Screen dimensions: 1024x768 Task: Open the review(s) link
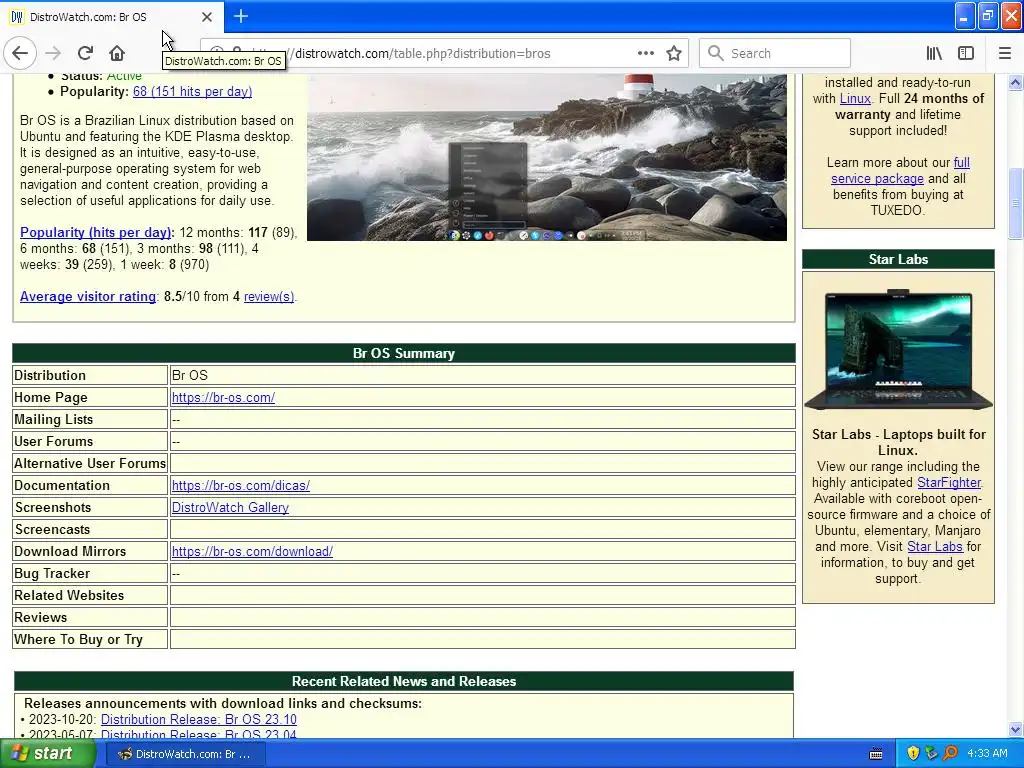pos(269,296)
